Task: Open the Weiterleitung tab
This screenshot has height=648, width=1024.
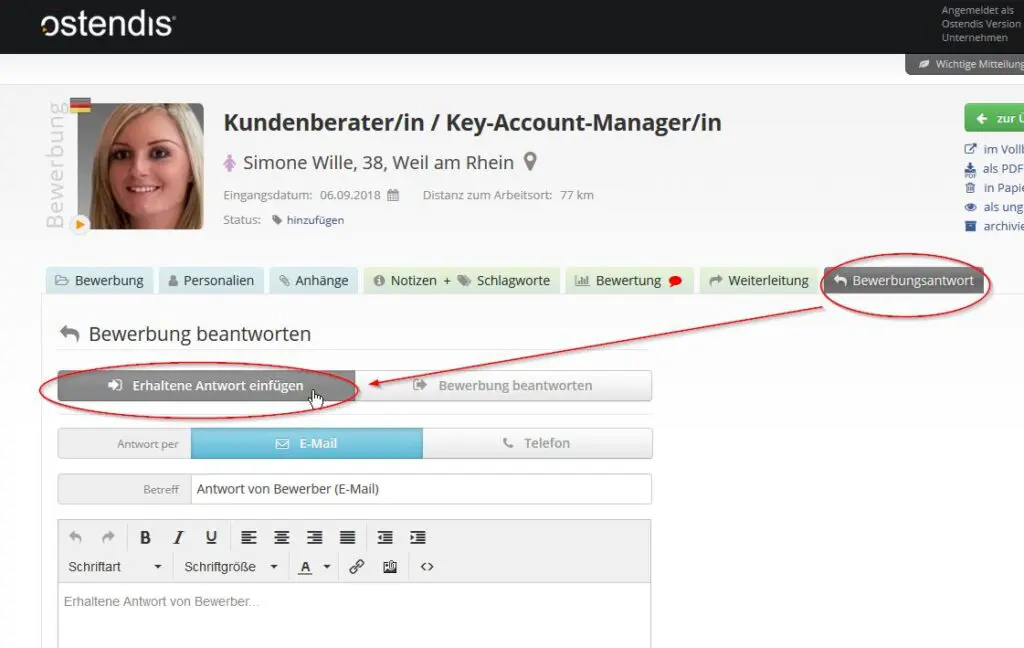Action: pos(759,280)
